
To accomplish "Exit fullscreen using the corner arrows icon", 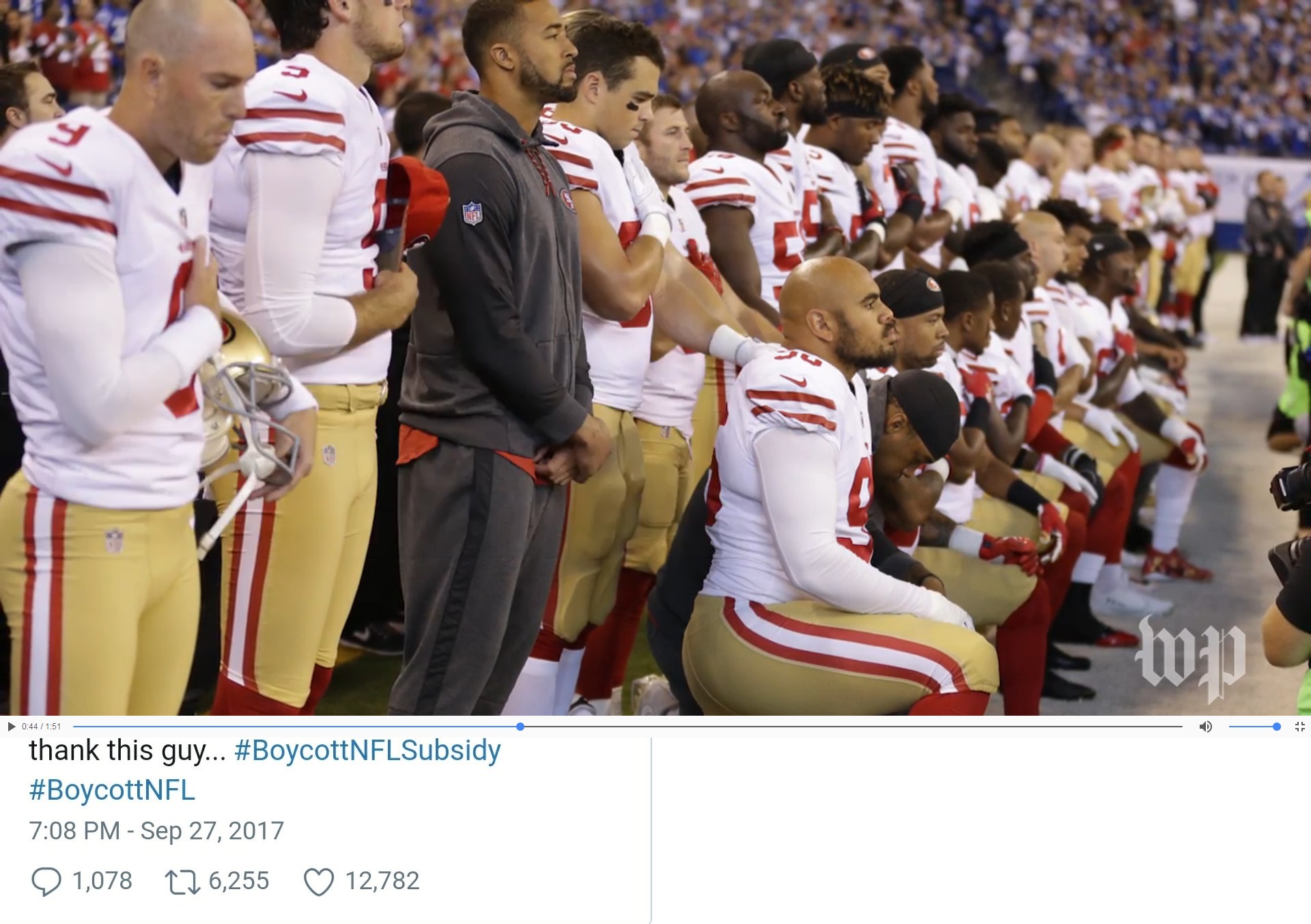I will pos(1299,727).
